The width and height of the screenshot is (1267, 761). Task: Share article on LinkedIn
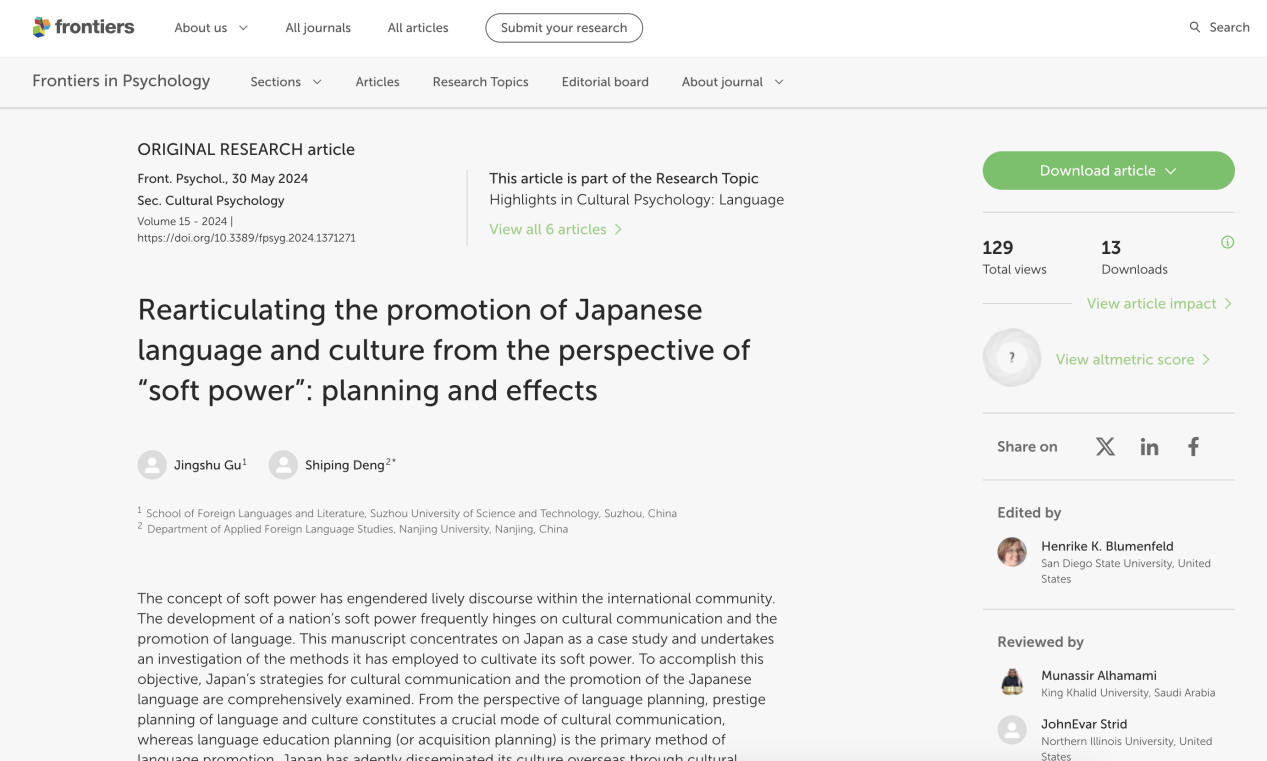(1149, 447)
